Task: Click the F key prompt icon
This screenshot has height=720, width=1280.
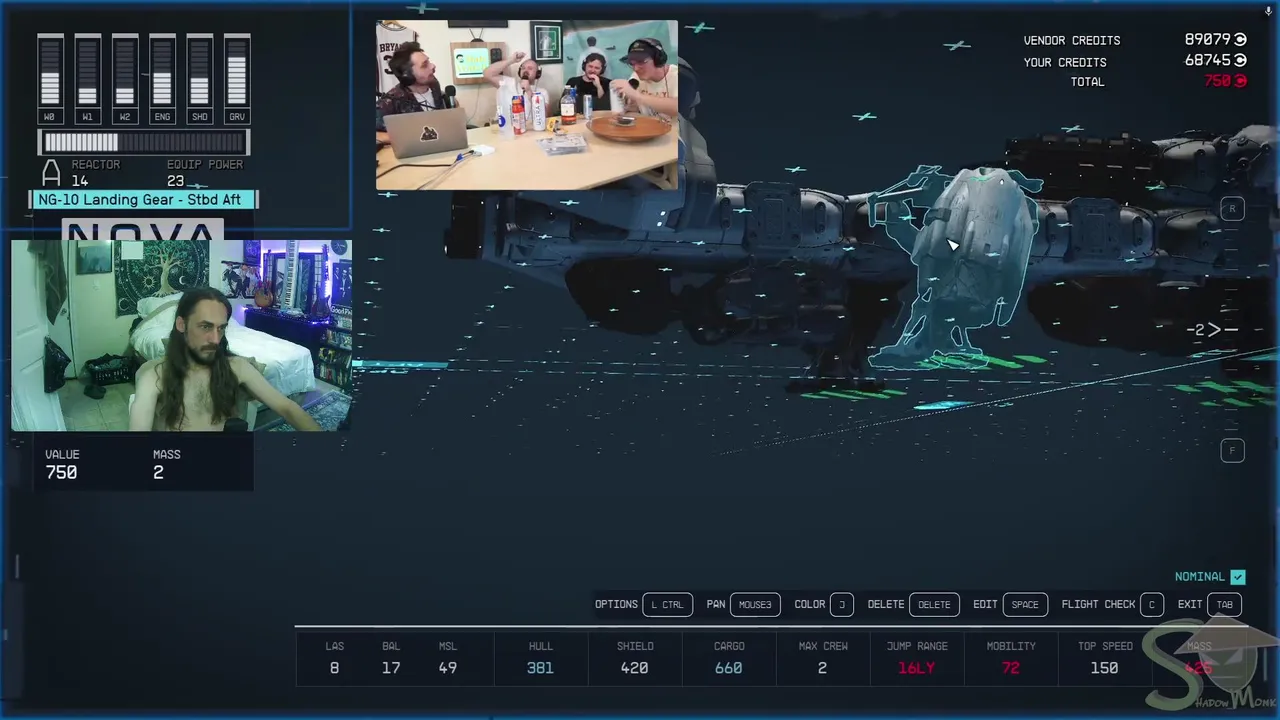Action: tap(1232, 451)
